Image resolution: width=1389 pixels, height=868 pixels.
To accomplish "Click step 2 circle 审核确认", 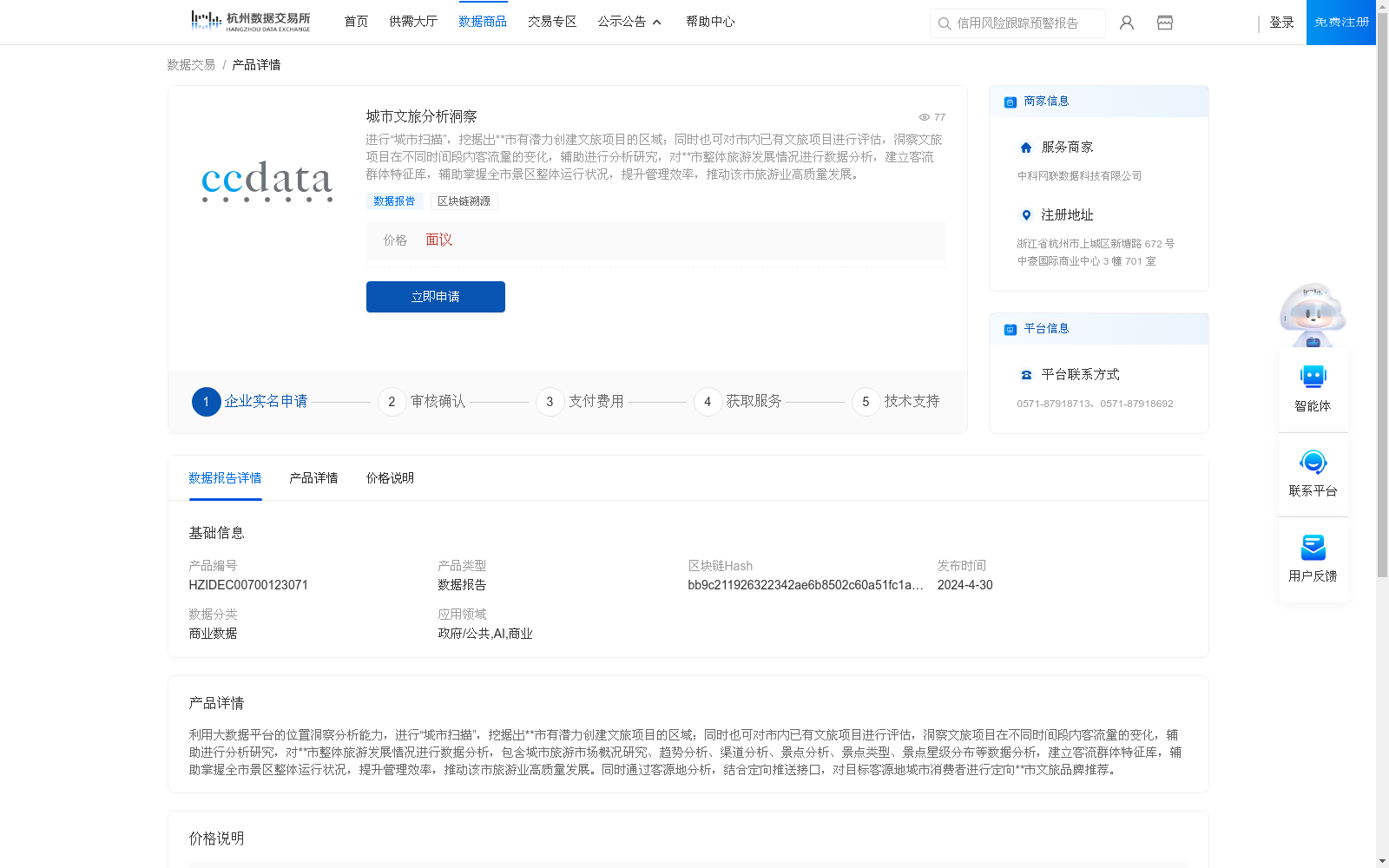I will (392, 402).
